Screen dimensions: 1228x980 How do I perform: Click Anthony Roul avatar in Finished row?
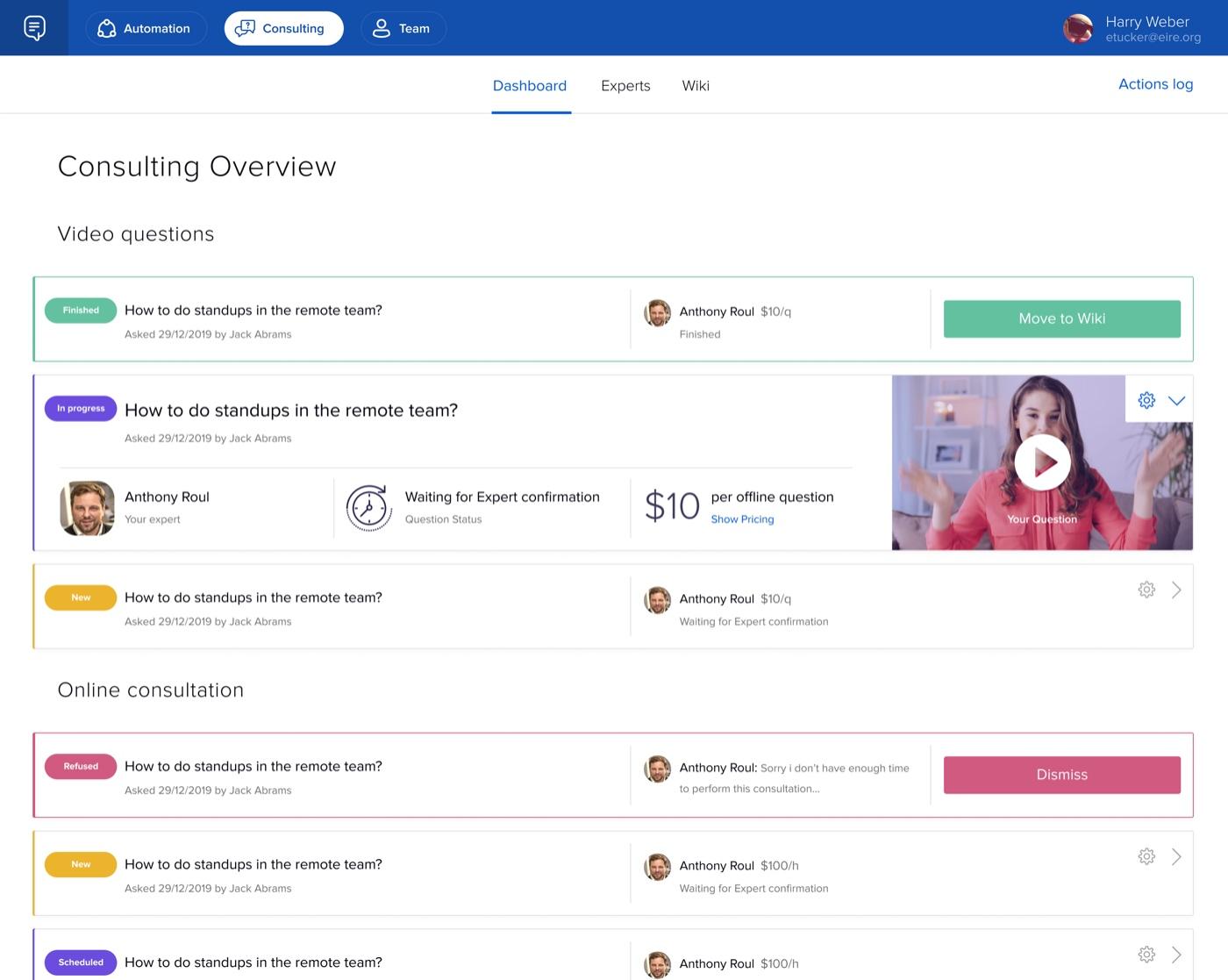click(x=657, y=312)
